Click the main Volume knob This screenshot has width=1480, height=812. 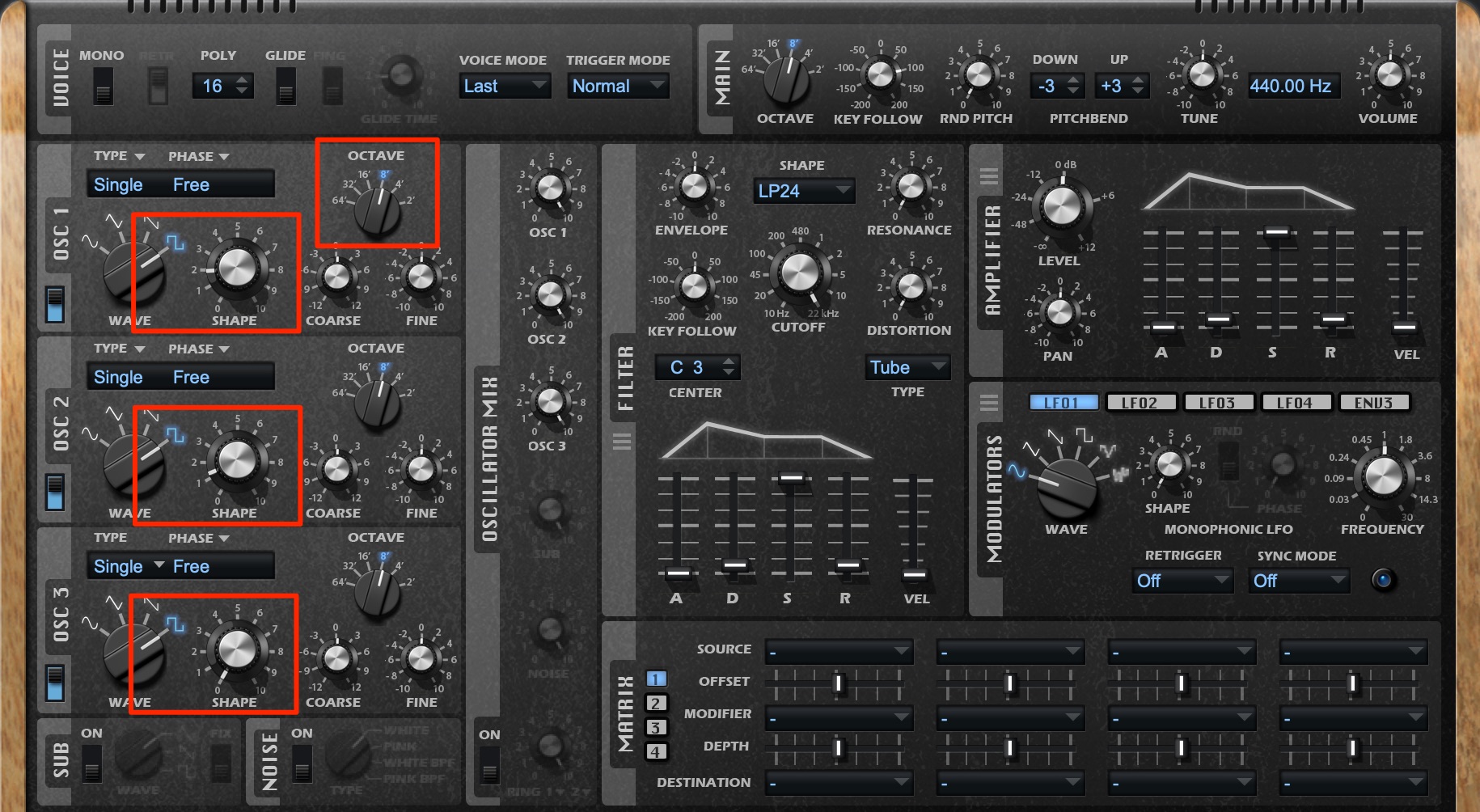[1389, 74]
